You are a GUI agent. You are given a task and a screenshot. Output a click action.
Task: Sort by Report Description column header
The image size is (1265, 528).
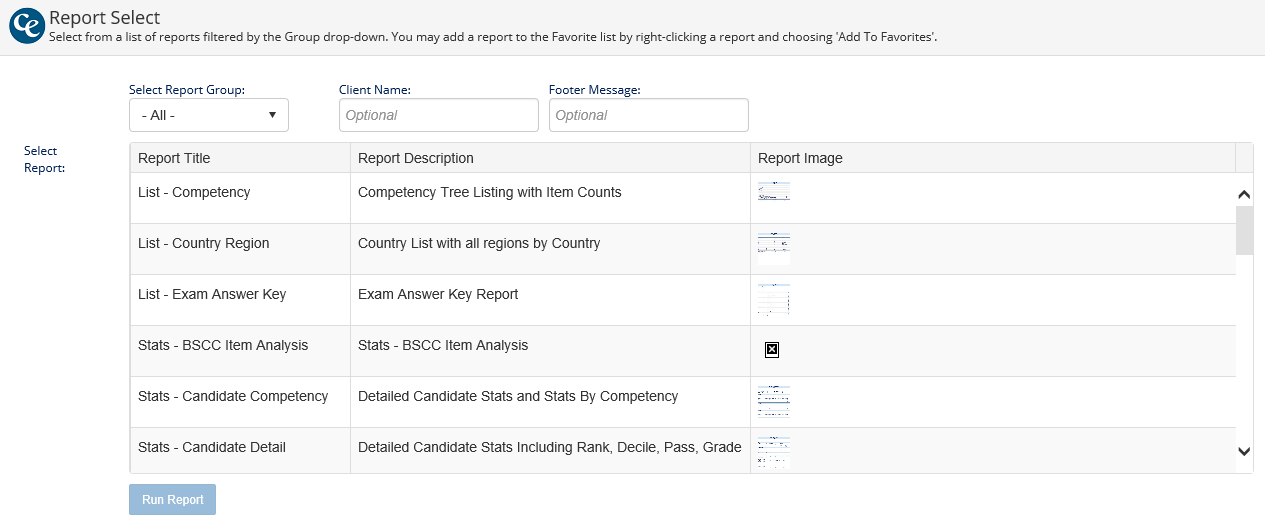coord(416,158)
